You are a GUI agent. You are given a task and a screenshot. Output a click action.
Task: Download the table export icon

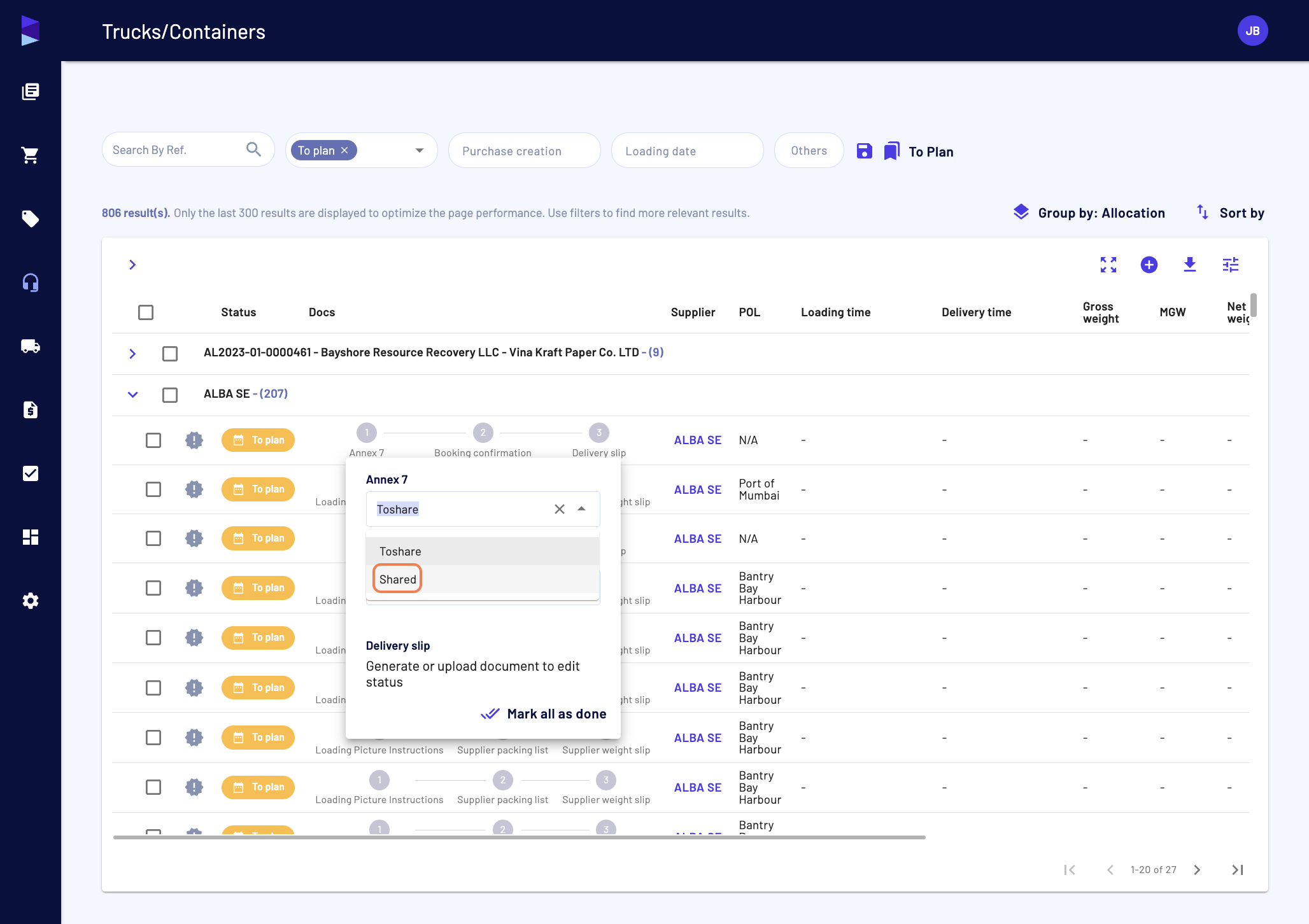click(1190, 265)
